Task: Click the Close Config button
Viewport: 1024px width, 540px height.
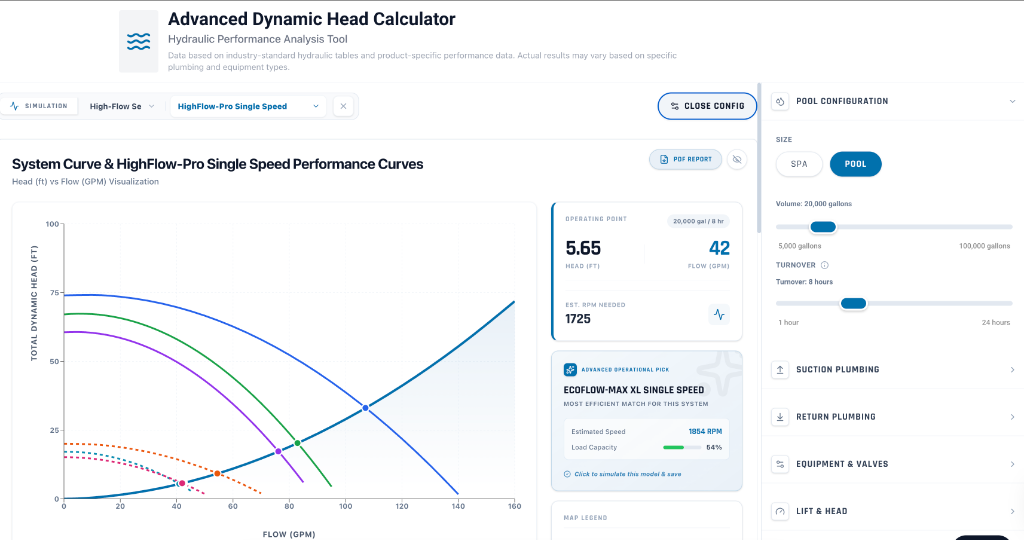Action: click(707, 106)
